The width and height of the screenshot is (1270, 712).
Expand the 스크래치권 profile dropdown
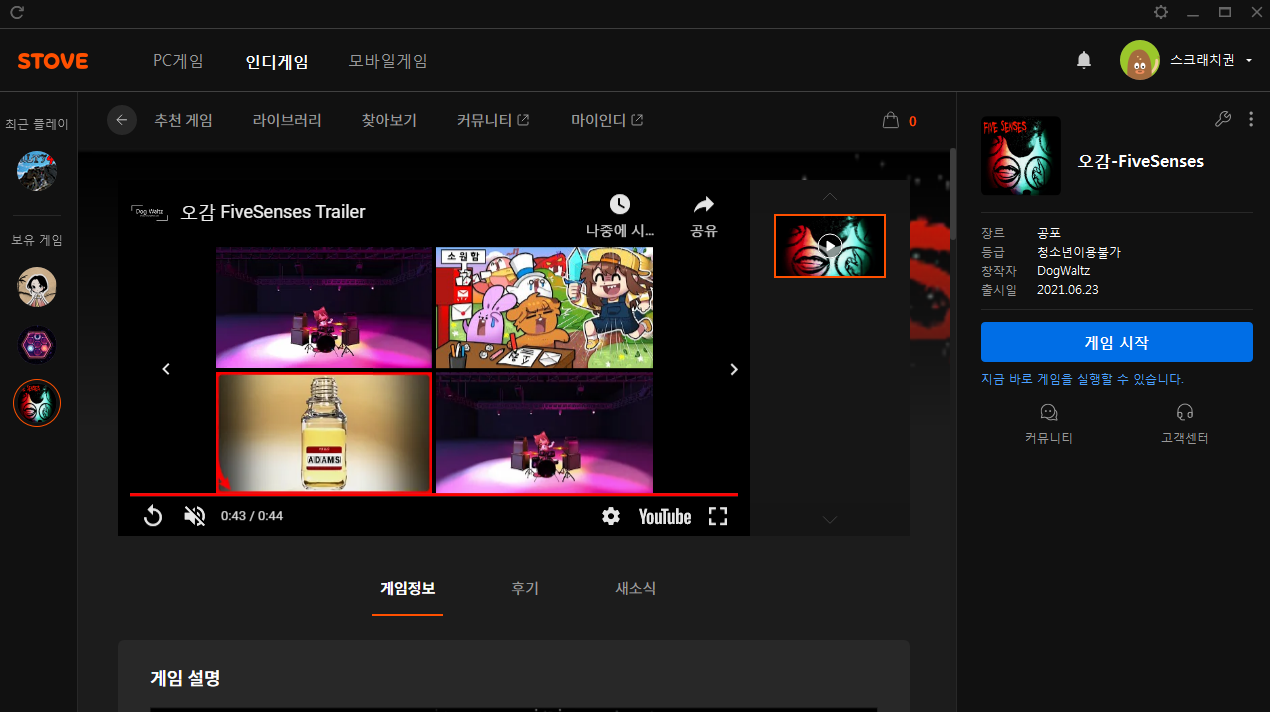[x=1249, y=61]
